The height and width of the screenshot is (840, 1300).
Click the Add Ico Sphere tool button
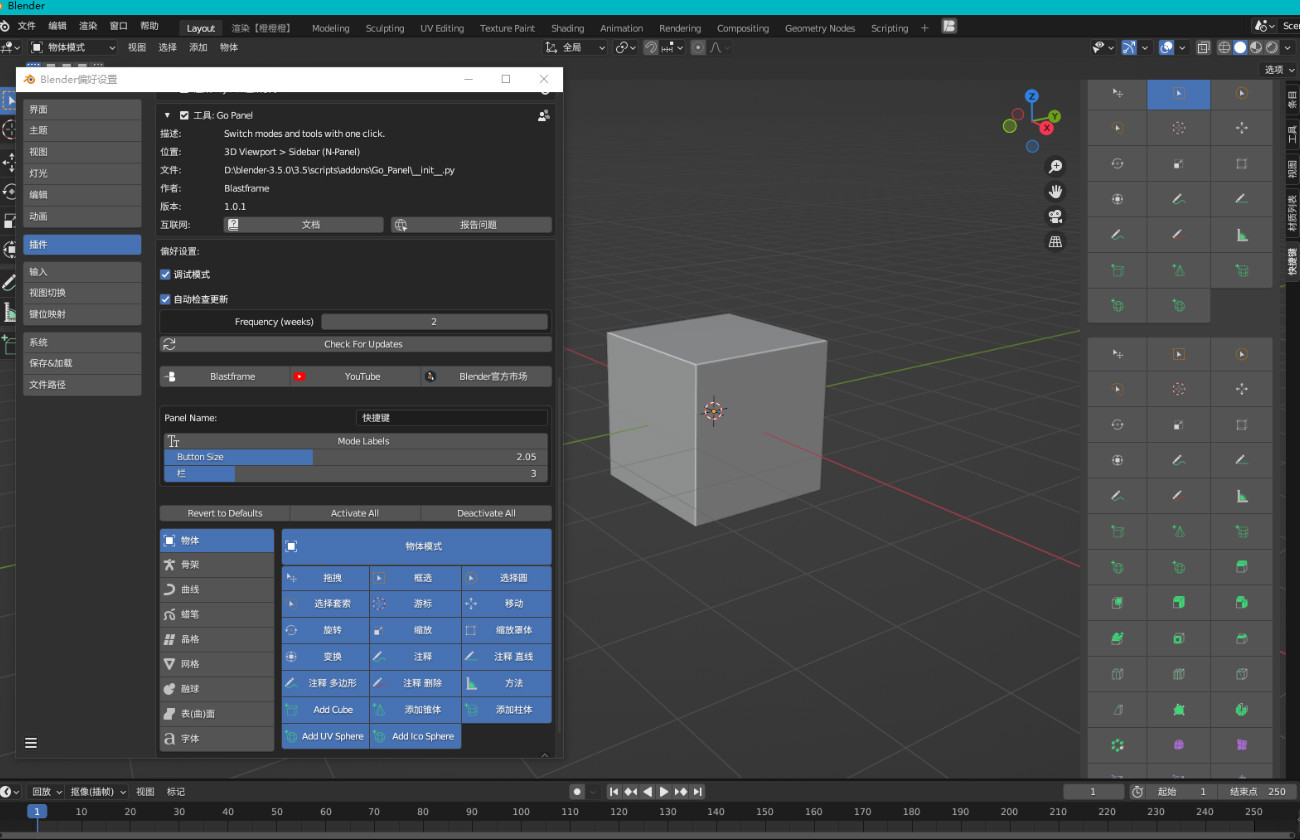415,736
